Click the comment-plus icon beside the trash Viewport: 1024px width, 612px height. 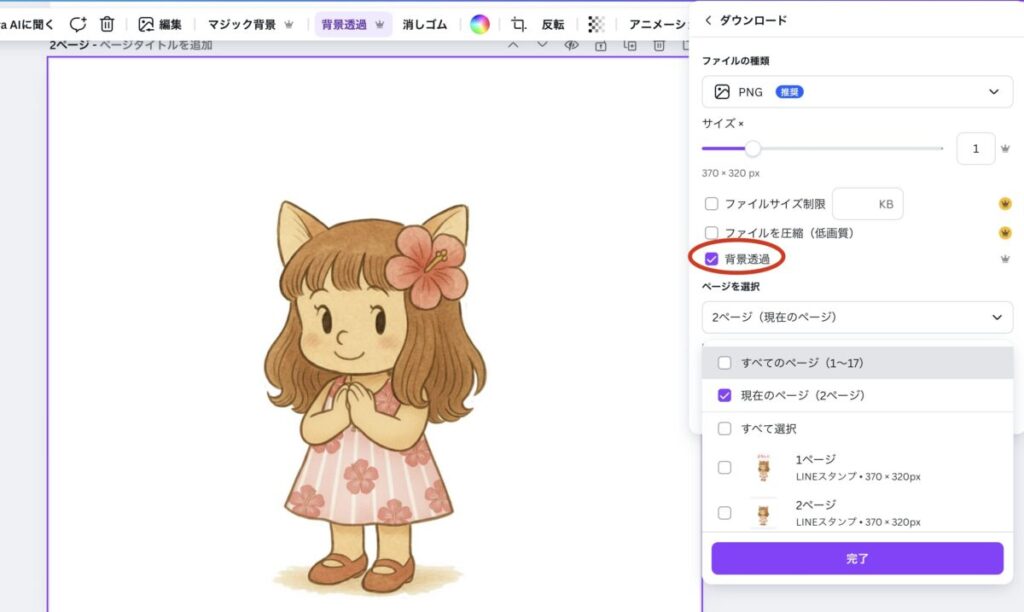(77, 24)
